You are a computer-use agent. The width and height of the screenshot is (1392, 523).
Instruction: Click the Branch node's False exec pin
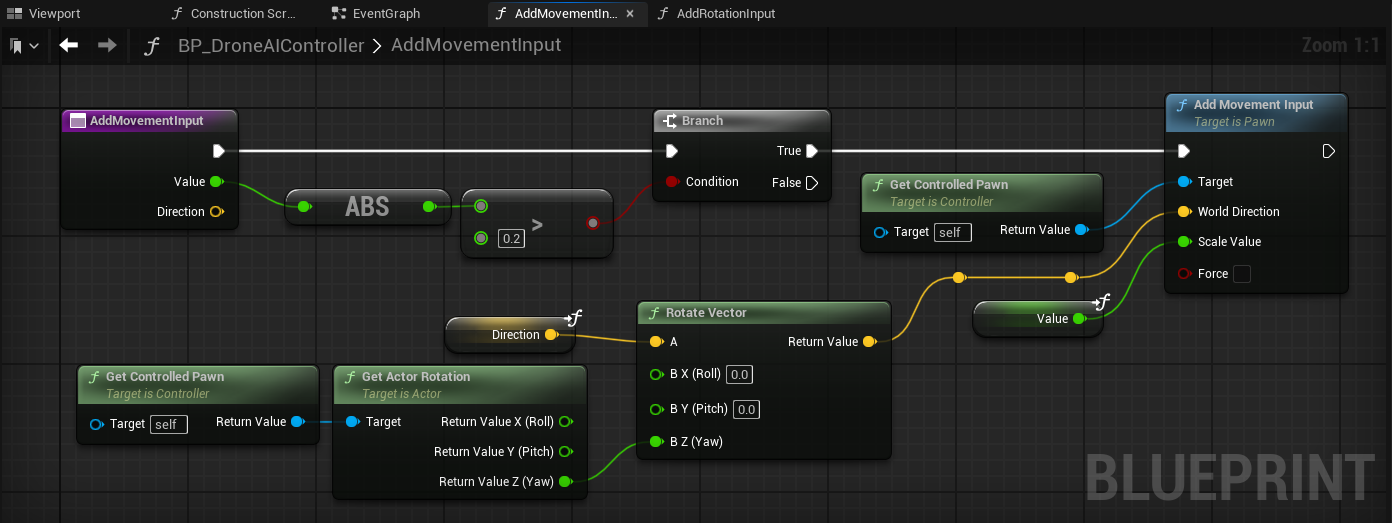pyautogui.click(x=812, y=182)
